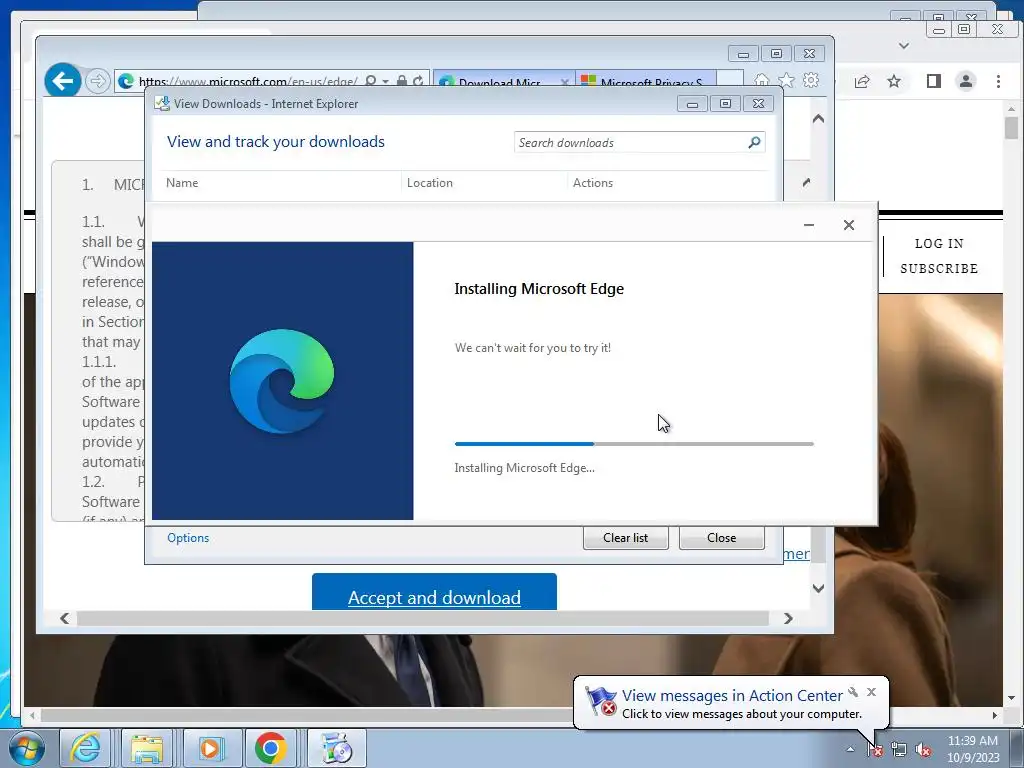Click Options link in View Downloads
The height and width of the screenshot is (768, 1024).
coord(188,537)
